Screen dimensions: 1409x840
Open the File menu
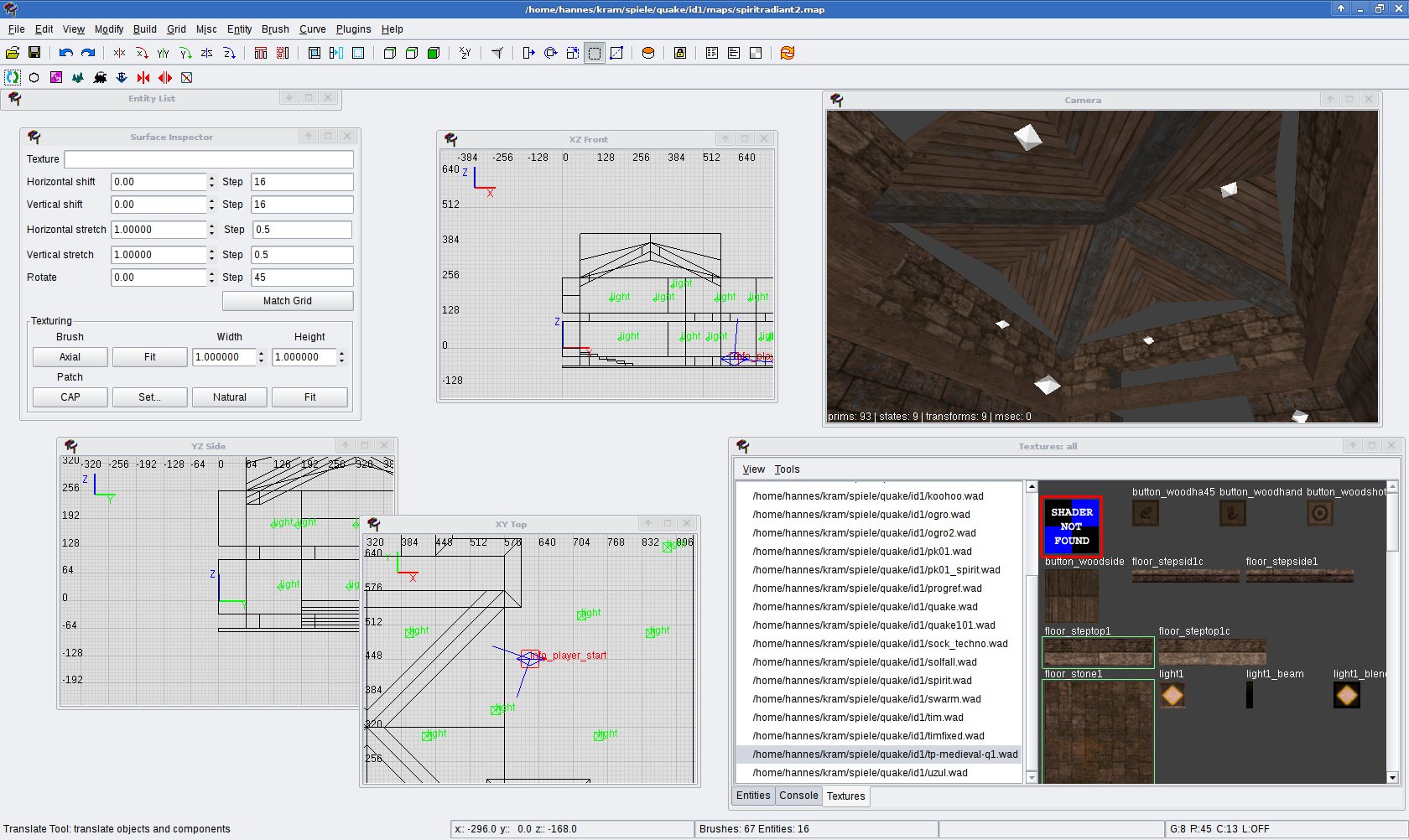(x=16, y=29)
